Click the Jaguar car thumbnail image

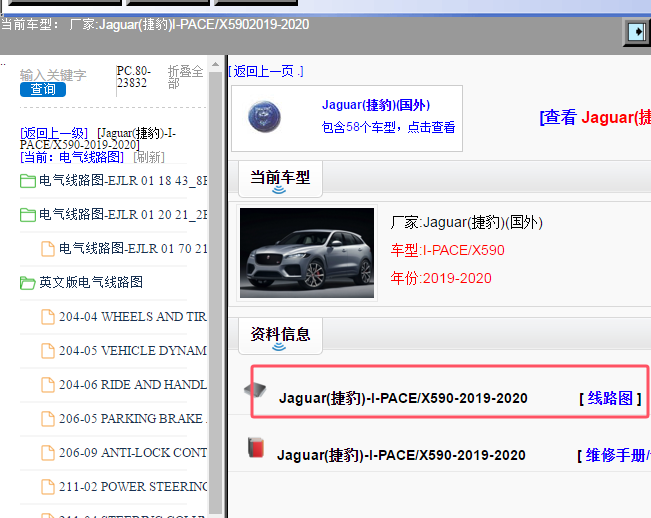click(x=307, y=253)
